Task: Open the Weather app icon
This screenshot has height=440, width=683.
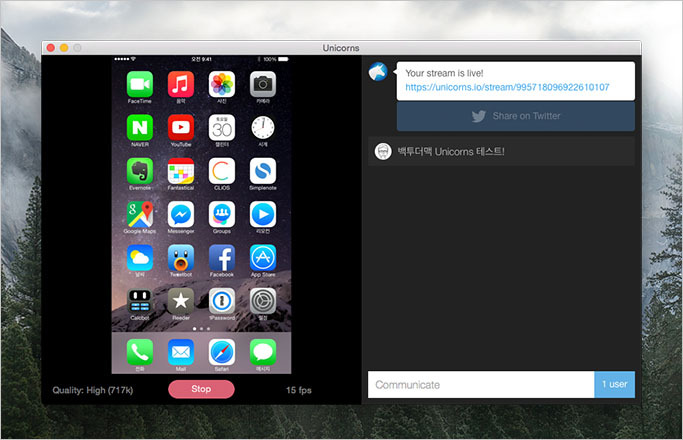Action: click(x=140, y=258)
